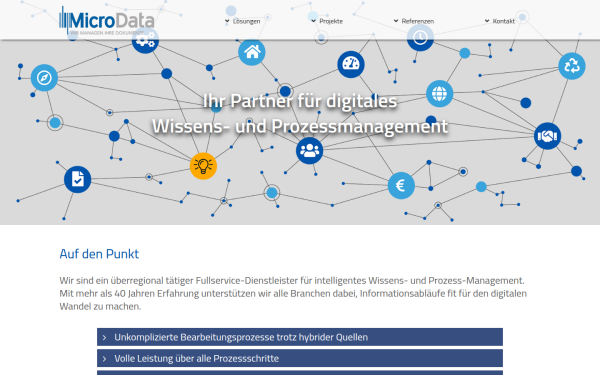This screenshot has width=600, height=375.
Task: Click the document checkmark icon
Action: tap(77, 179)
